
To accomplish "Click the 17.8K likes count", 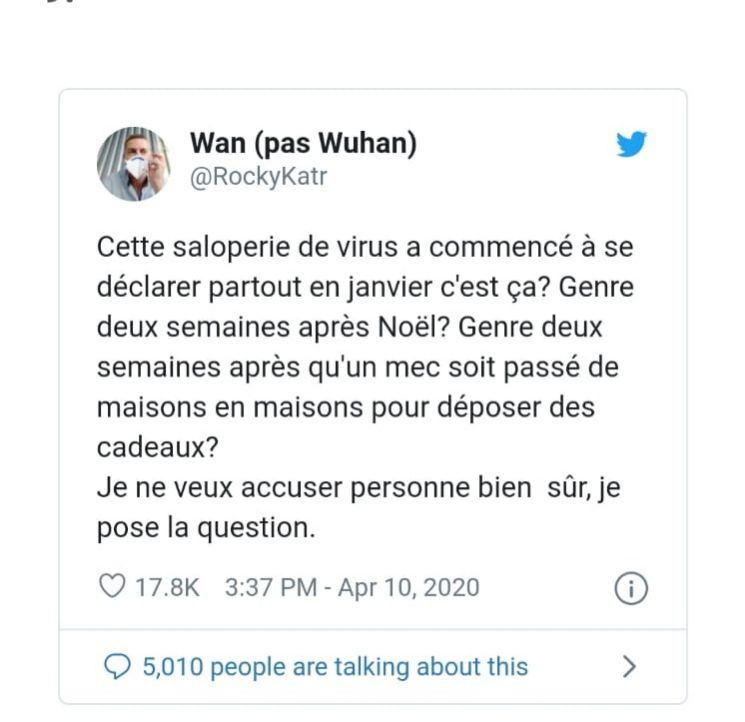I will pos(167,587).
